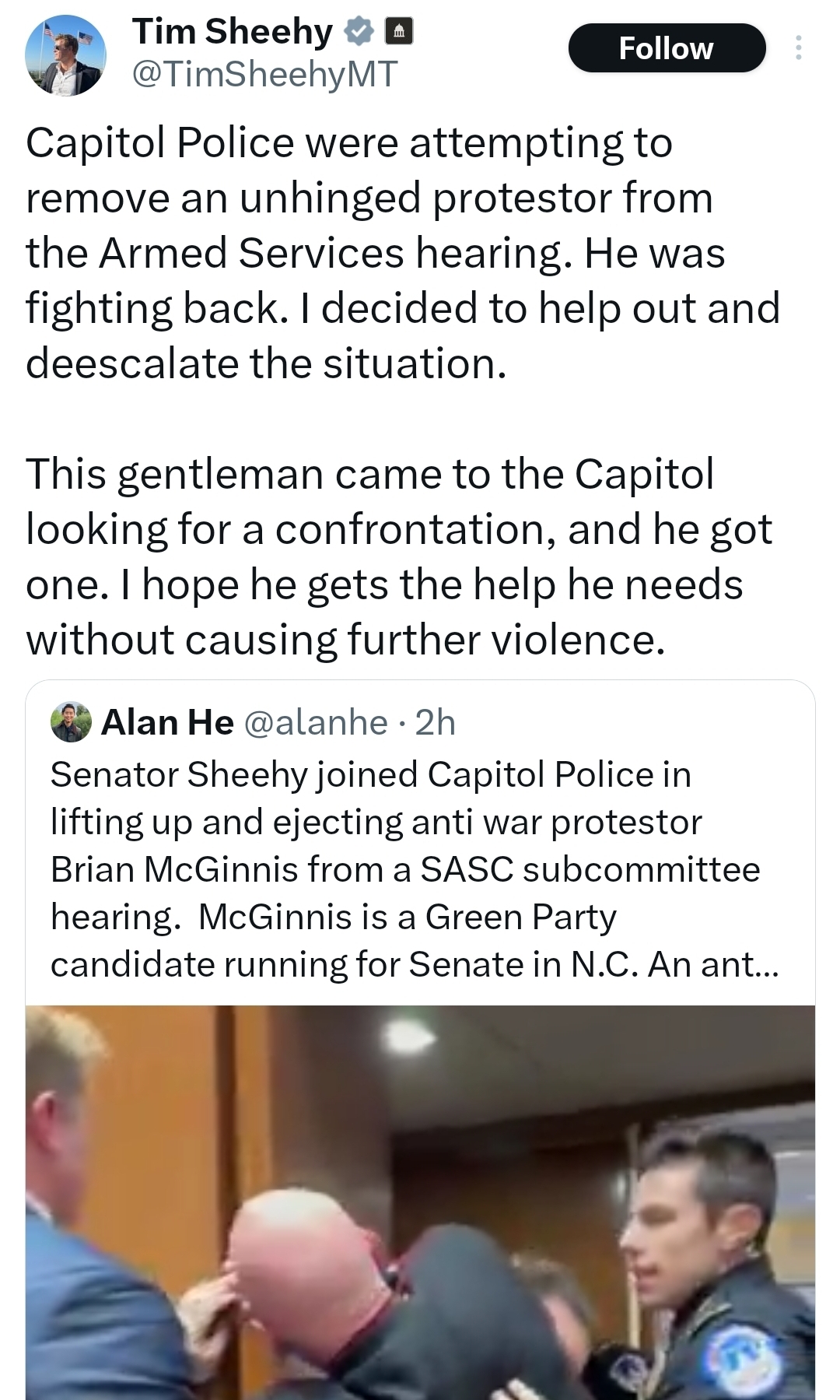Image resolution: width=840 pixels, height=1400 pixels.
Task: Open the @TimSheehyMT handle link
Action: pos(264,74)
